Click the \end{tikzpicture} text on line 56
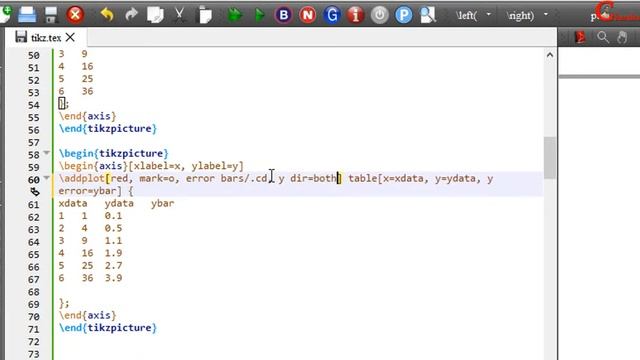This screenshot has width=640, height=360. (x=108, y=129)
